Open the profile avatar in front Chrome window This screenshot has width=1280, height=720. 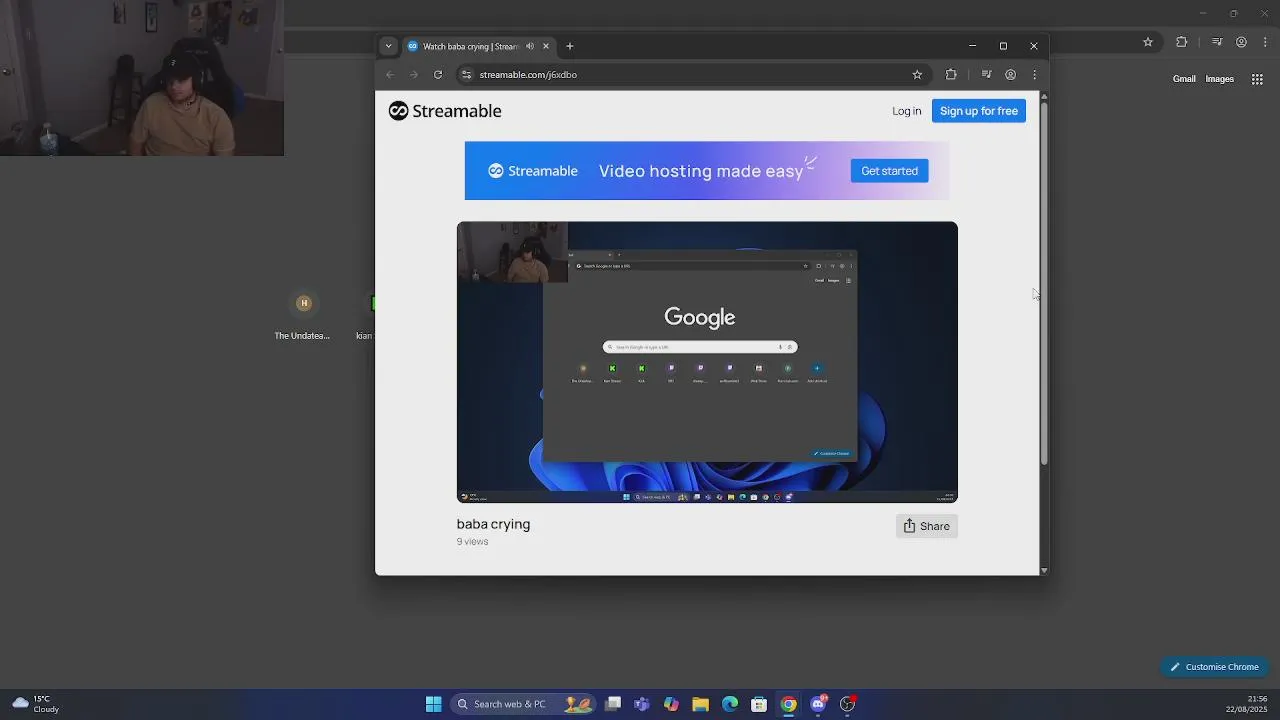tap(1011, 75)
